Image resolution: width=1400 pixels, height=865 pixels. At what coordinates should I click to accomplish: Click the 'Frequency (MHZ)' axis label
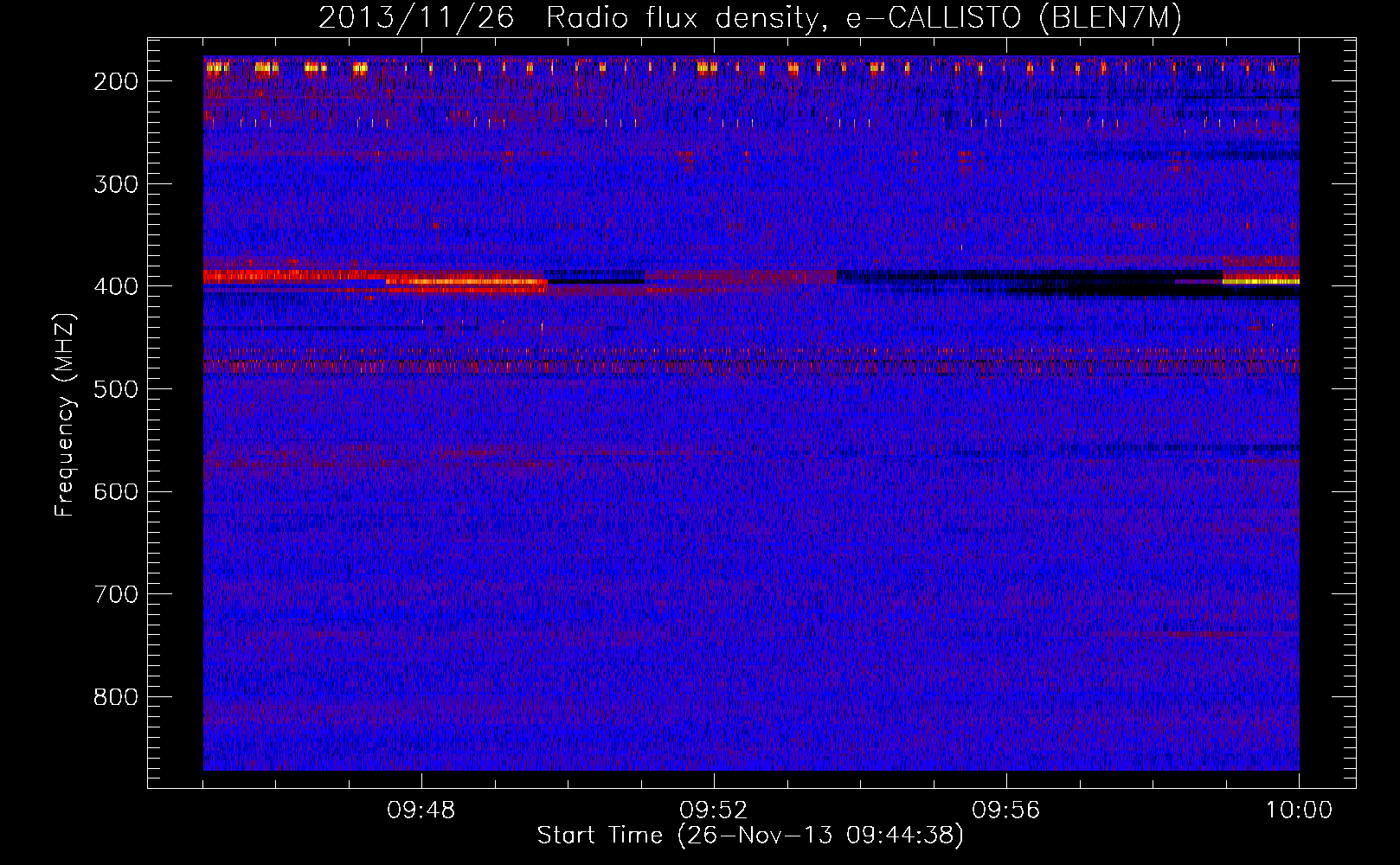[x=65, y=414]
